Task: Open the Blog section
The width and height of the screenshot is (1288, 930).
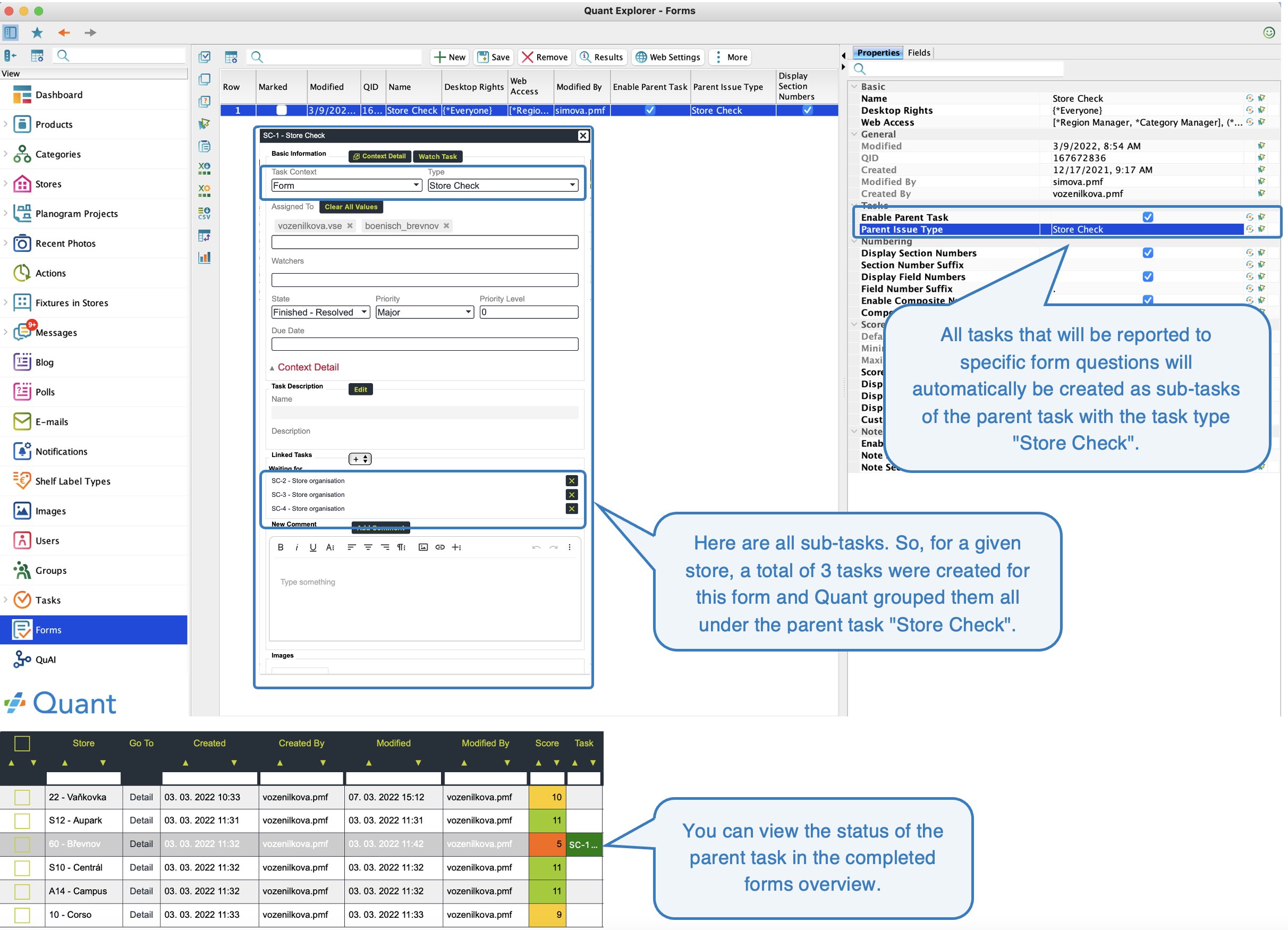Action: 44,362
